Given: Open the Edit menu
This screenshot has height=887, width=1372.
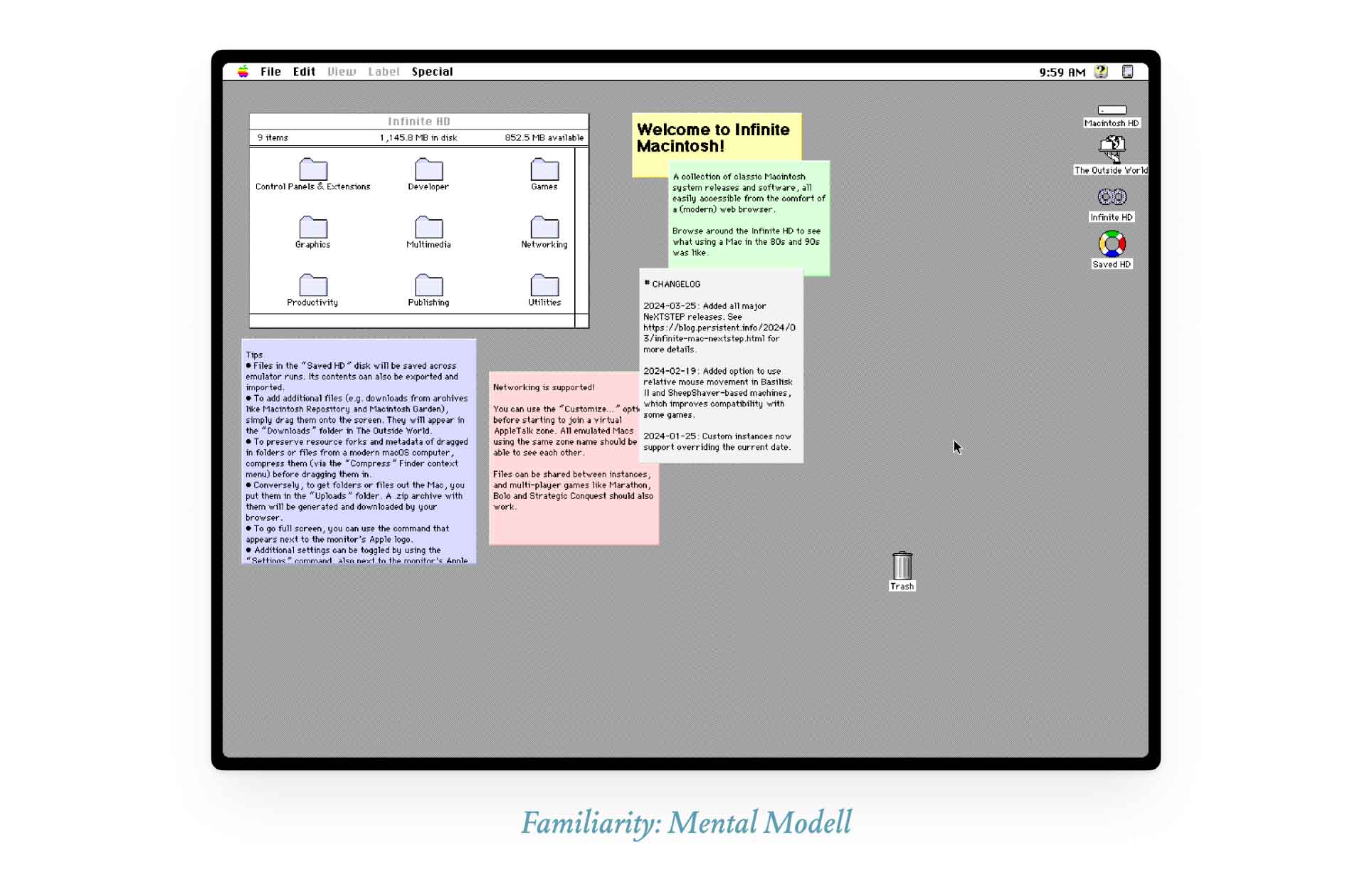Looking at the screenshot, I should click(304, 72).
